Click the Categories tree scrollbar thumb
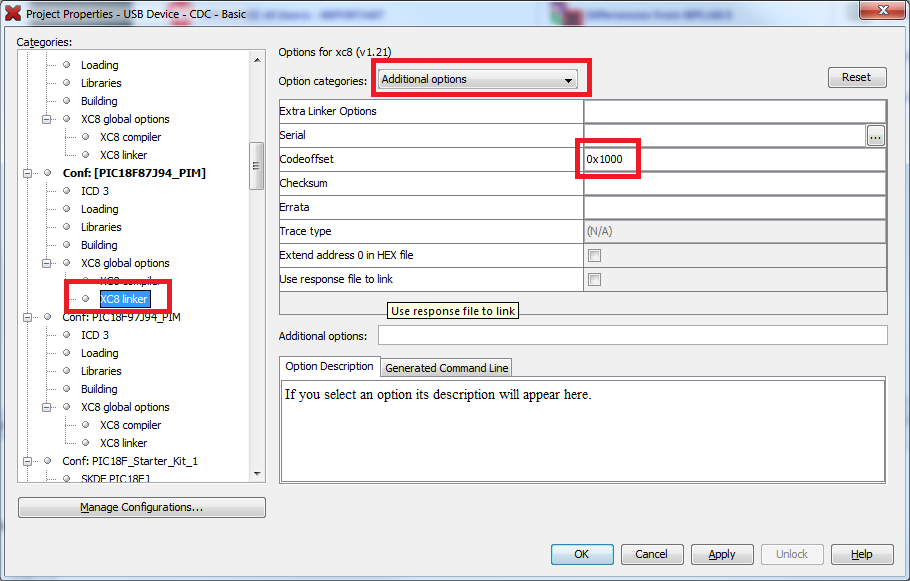910x581 pixels. (x=257, y=166)
